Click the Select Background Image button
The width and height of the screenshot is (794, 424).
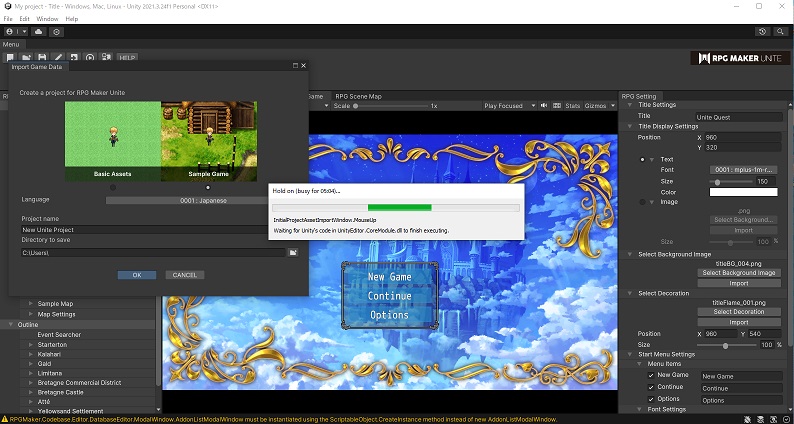coord(739,273)
